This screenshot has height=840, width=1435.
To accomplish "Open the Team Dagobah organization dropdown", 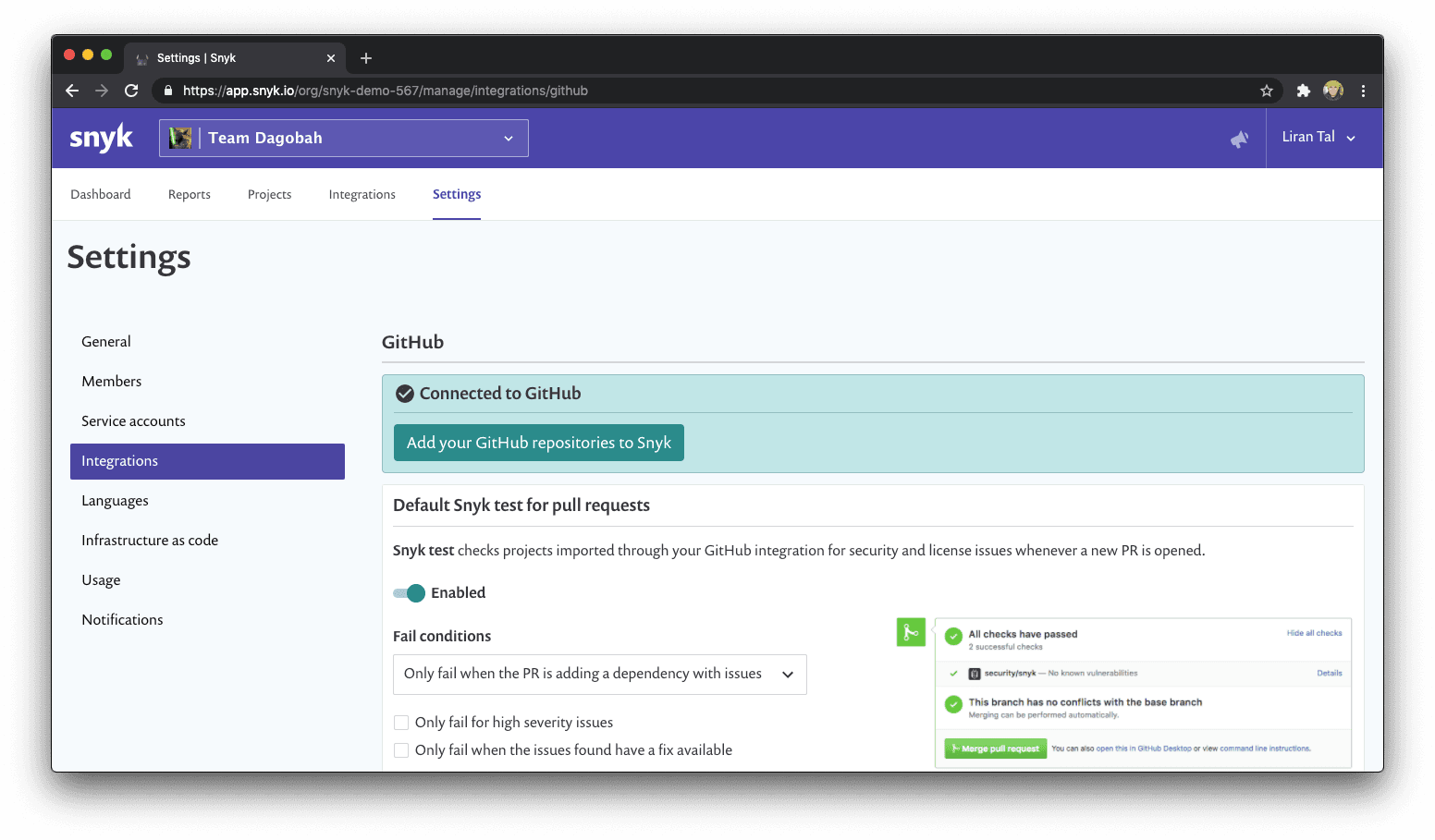I will coord(344,138).
